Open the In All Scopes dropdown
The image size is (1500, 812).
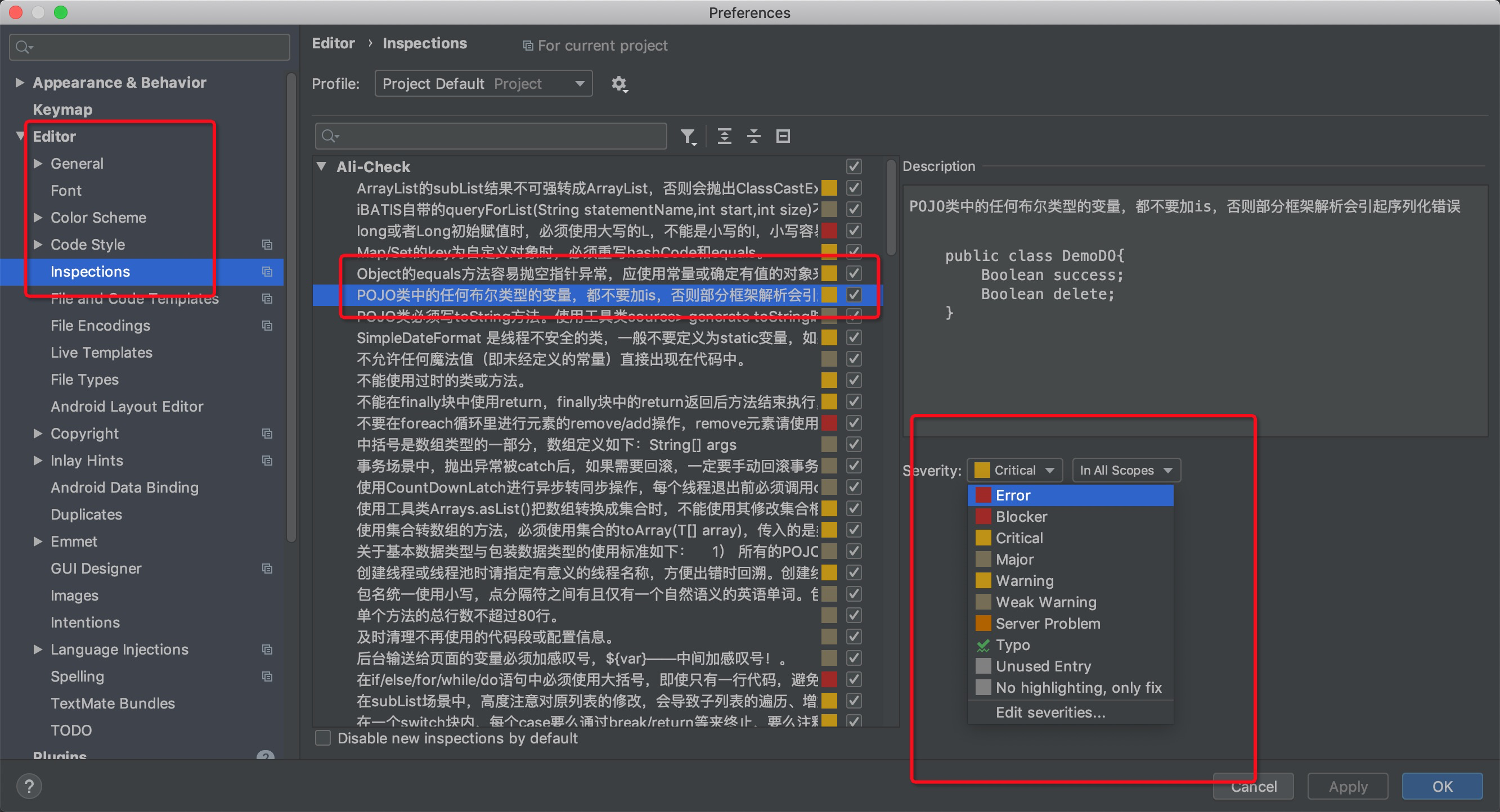click(1126, 470)
